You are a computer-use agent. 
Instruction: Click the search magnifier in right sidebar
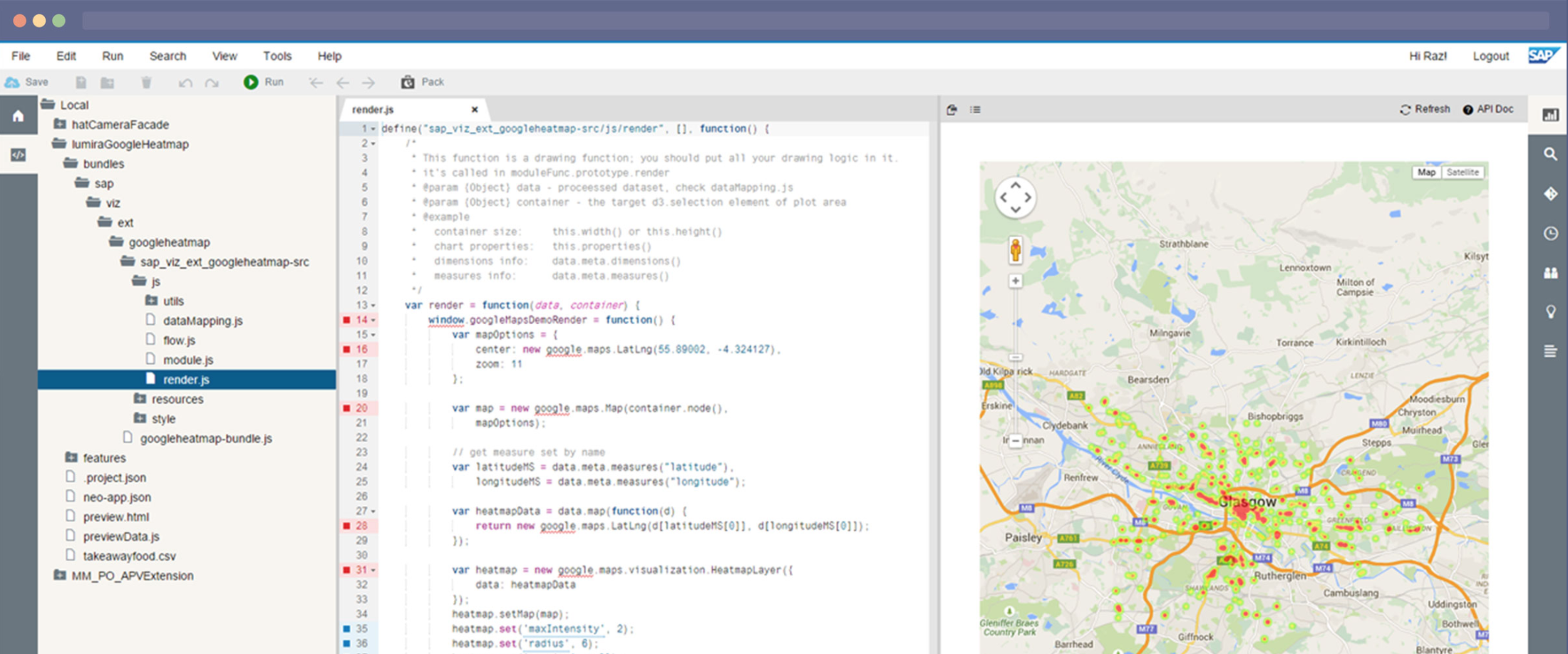1550,154
